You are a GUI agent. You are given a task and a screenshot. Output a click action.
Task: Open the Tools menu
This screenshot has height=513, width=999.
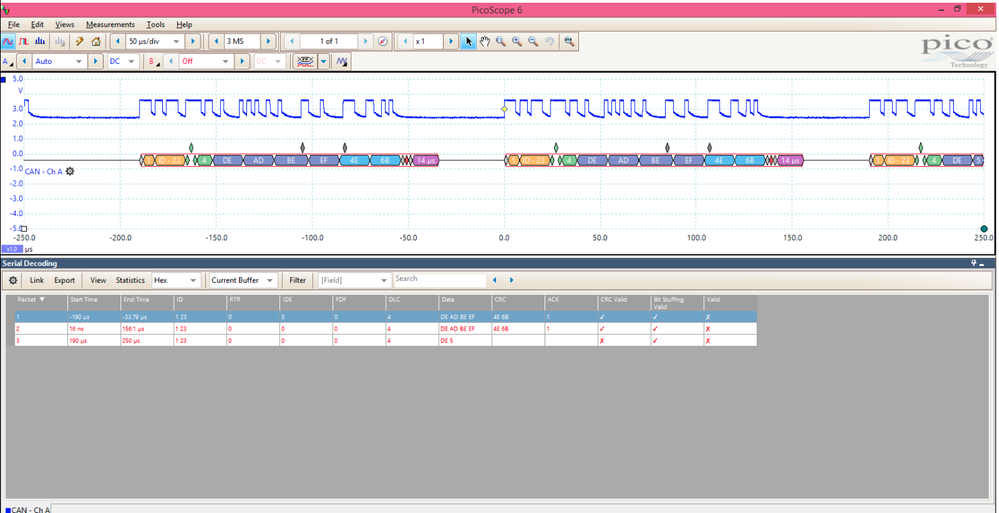(155, 24)
